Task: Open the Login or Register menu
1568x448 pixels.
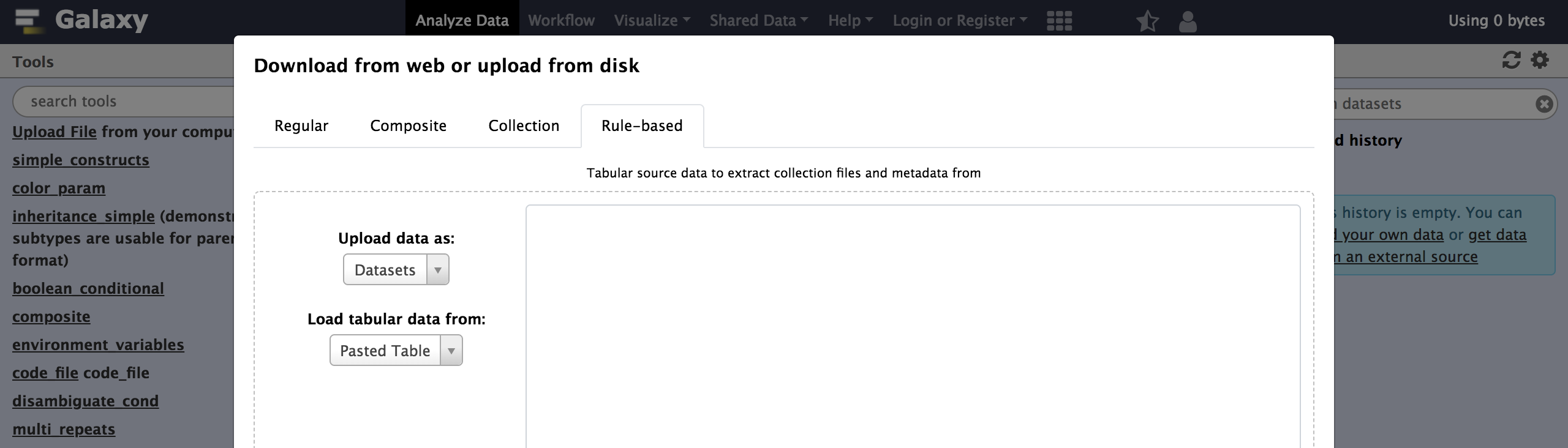Action: [960, 20]
